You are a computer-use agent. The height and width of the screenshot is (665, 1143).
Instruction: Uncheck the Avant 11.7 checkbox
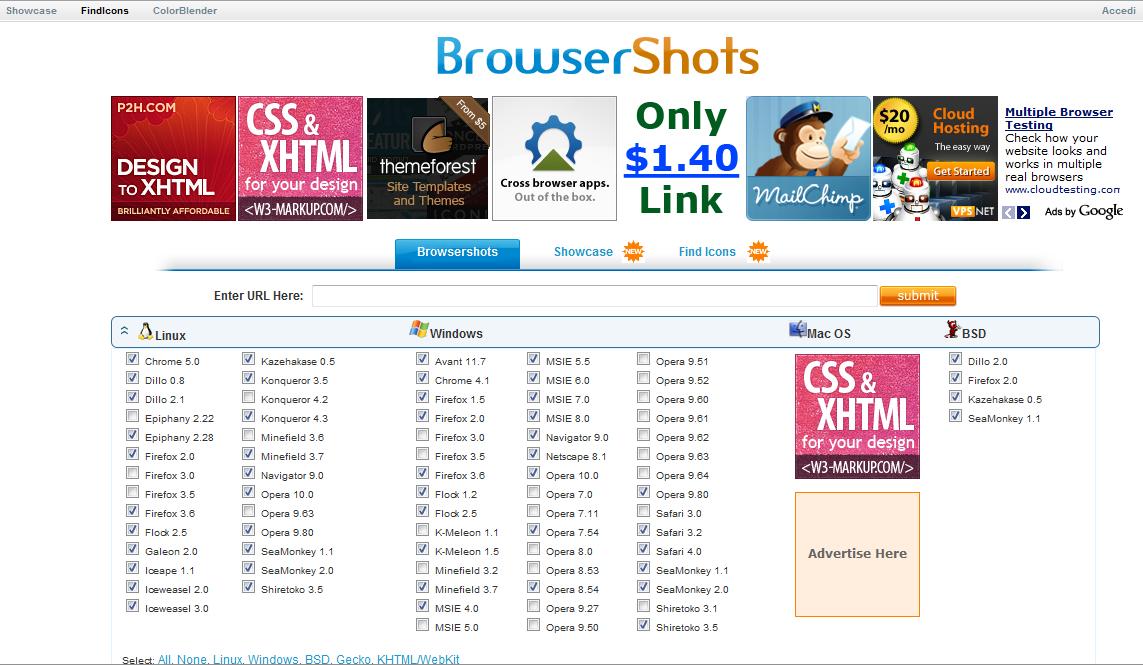[422, 359]
